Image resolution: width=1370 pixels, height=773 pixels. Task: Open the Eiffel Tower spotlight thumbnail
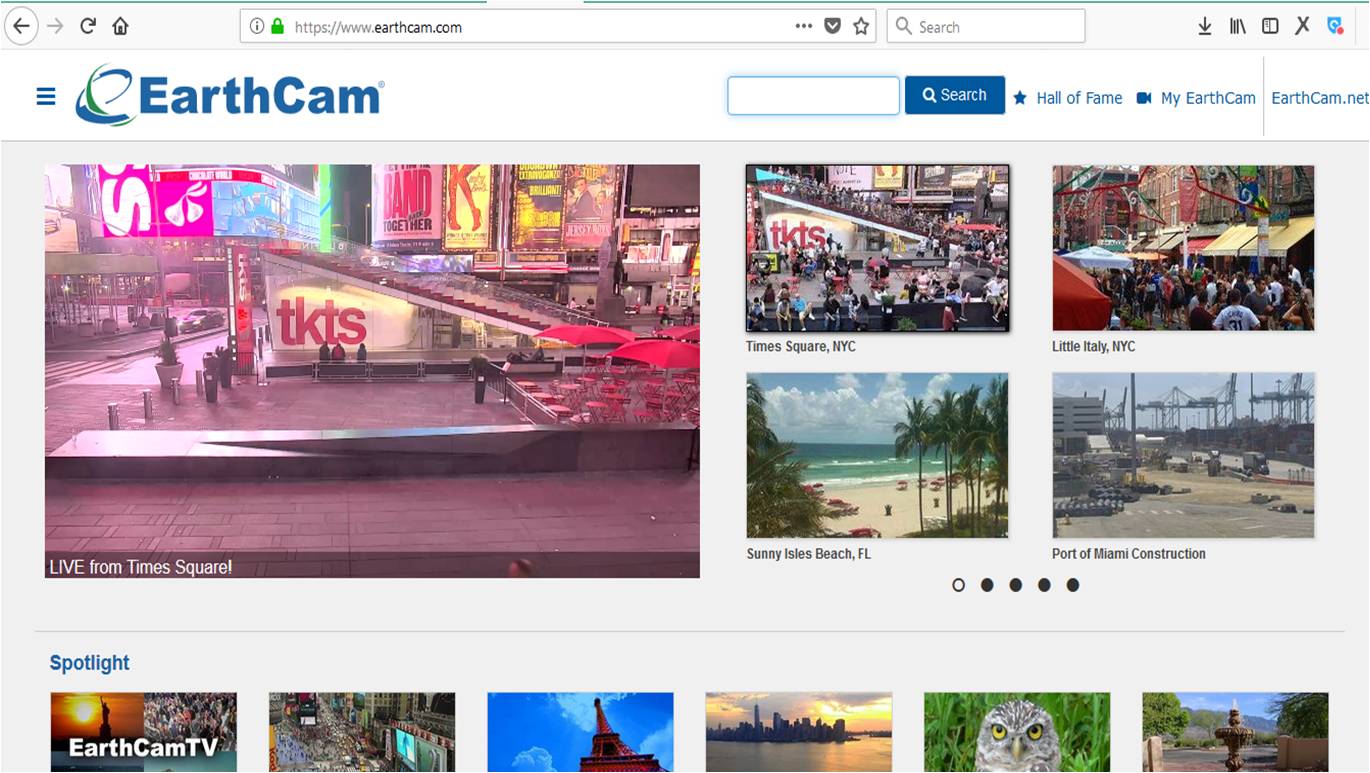pyautogui.click(x=580, y=732)
